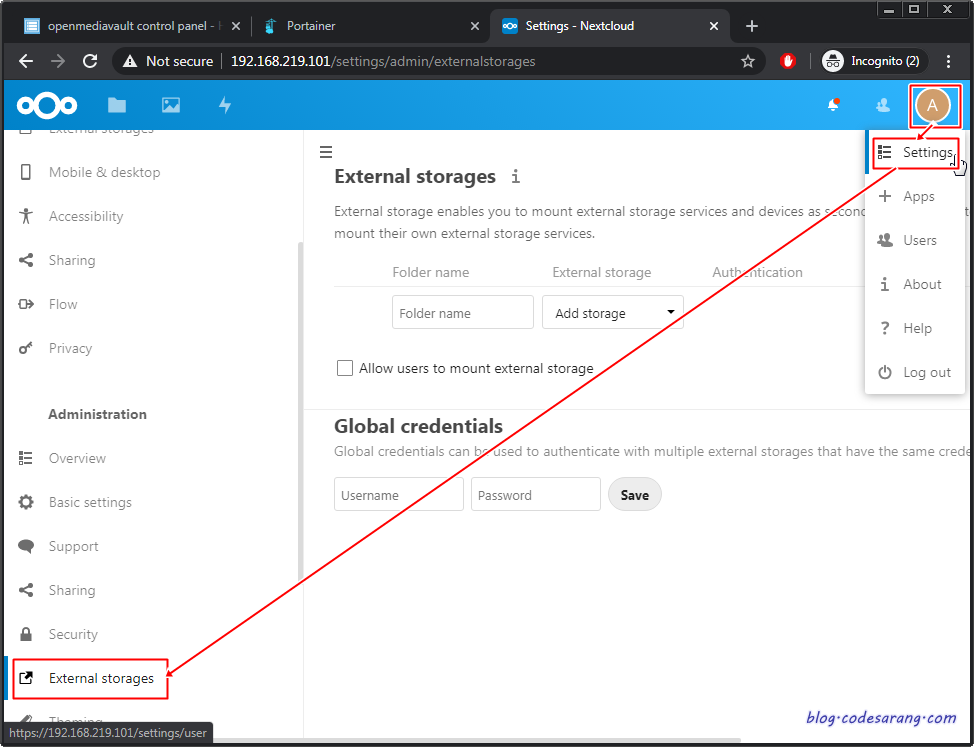The height and width of the screenshot is (747, 974).
Task: Click the Folder name input field
Action: [463, 312]
